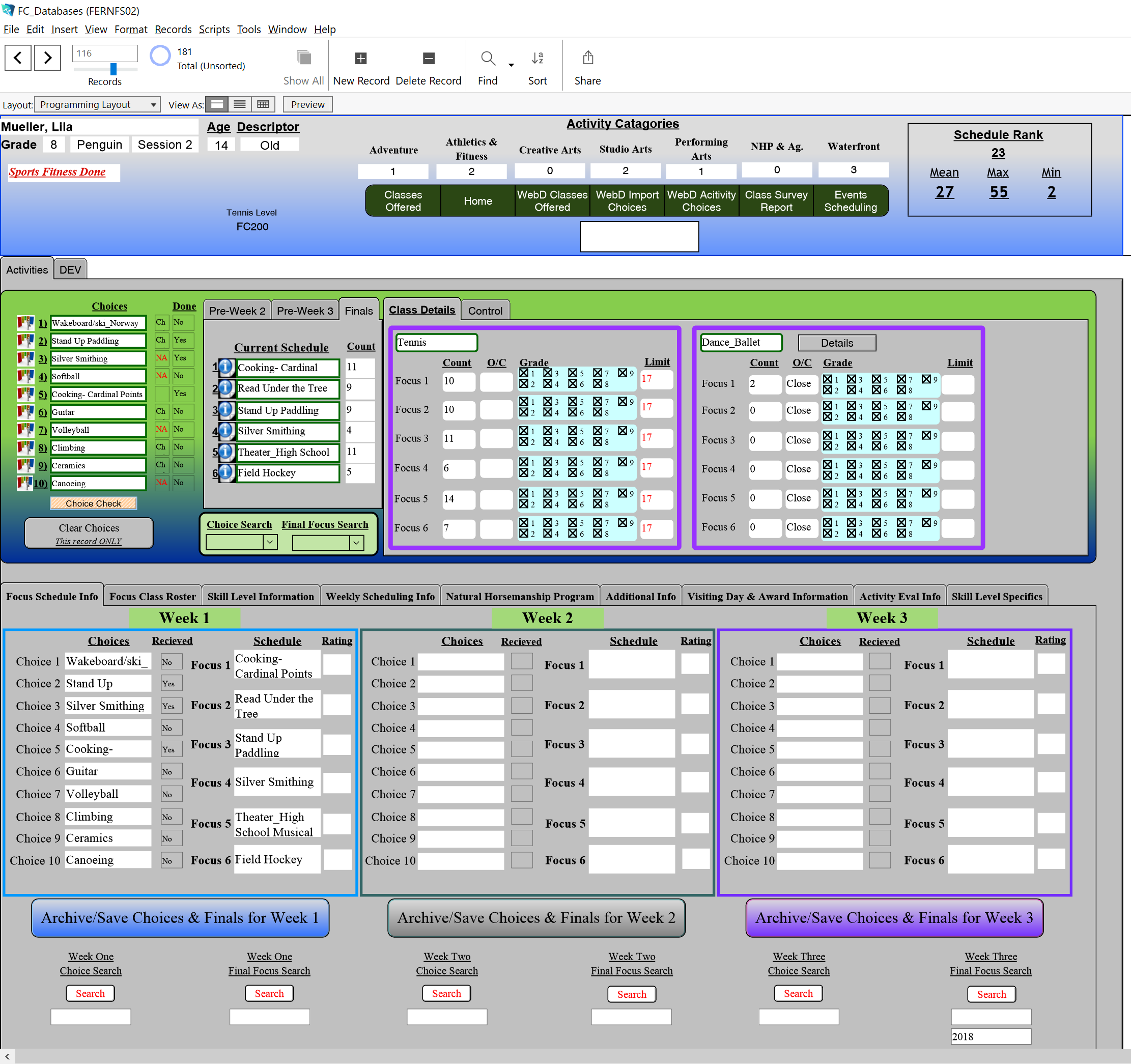Expand the Final Focus Search dropdown
Viewport: 1131px width, 1064px height.
point(357,543)
